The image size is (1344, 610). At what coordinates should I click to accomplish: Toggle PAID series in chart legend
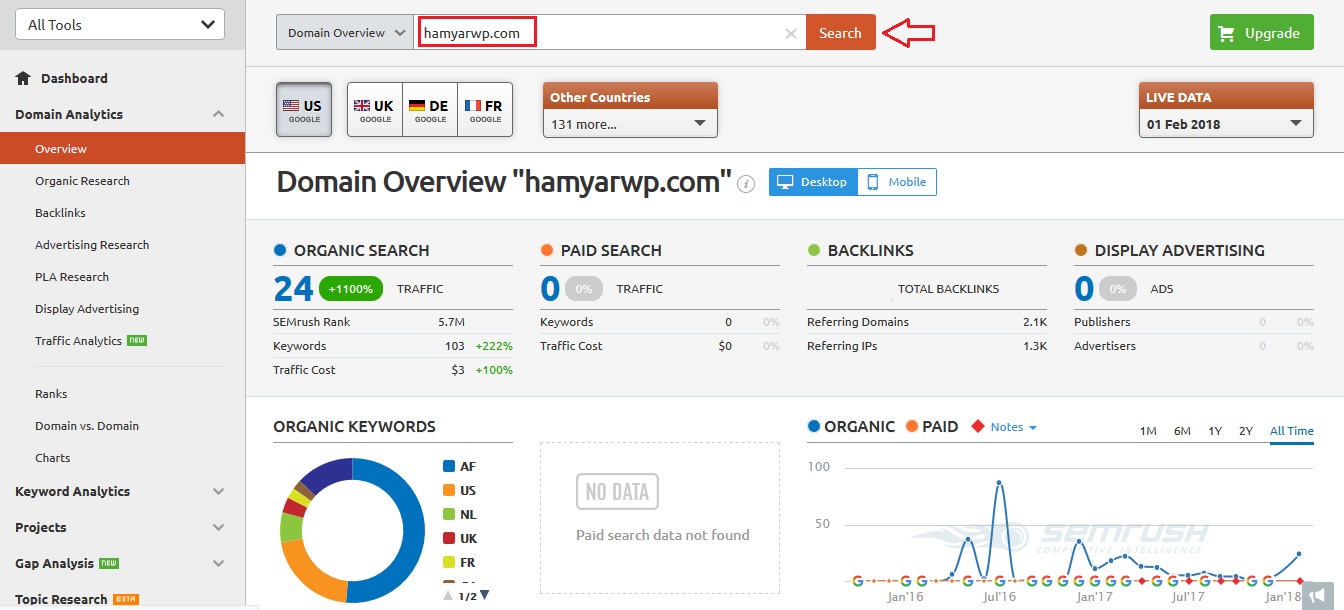pos(931,426)
